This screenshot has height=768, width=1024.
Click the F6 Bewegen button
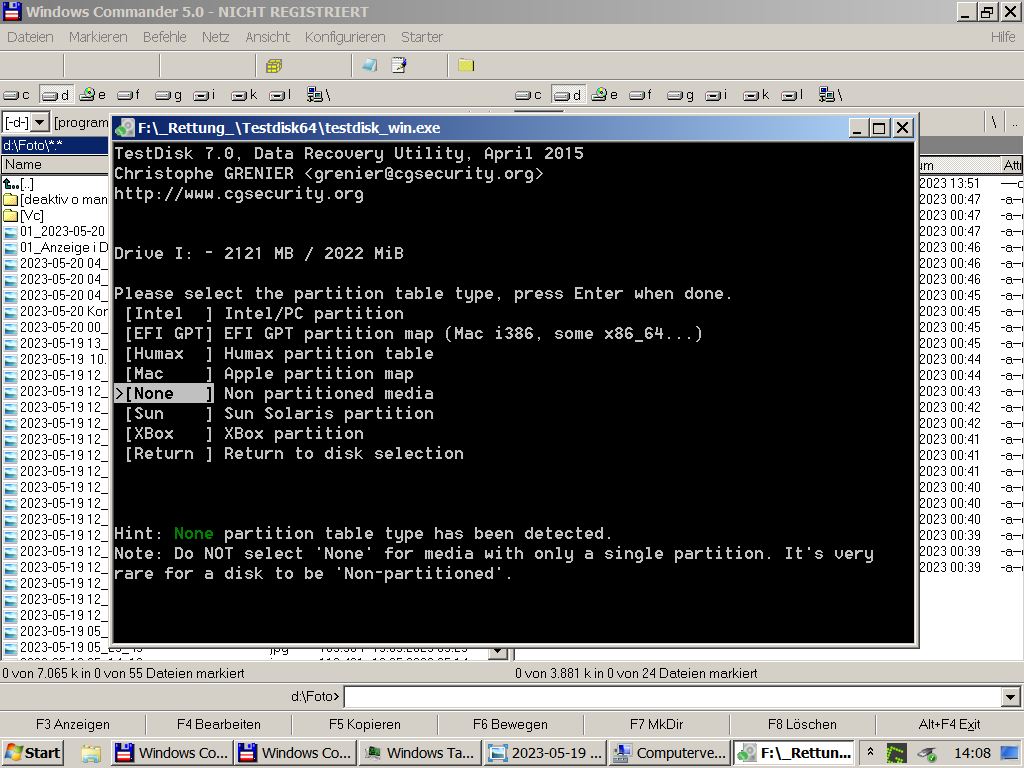pyautogui.click(x=510, y=724)
